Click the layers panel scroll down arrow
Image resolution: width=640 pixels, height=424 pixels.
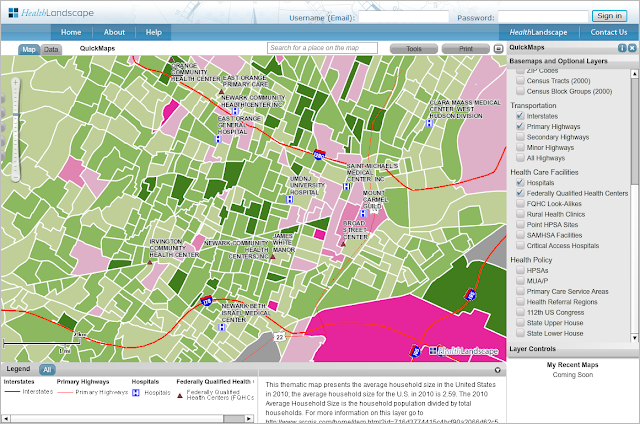[634, 338]
